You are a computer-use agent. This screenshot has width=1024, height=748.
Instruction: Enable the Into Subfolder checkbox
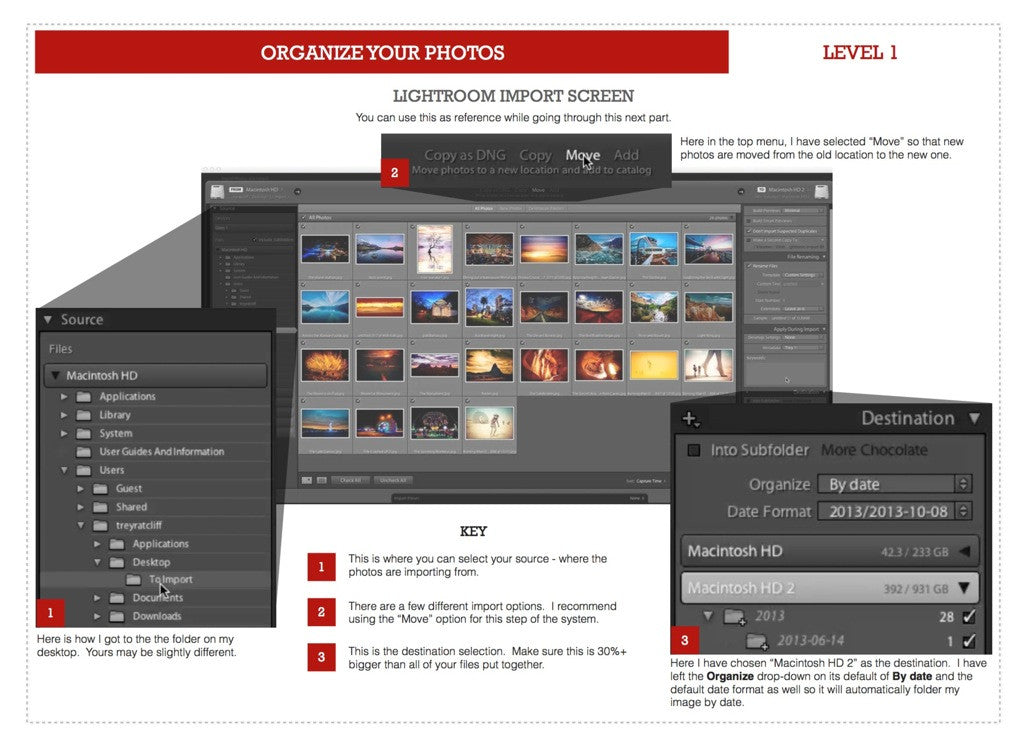pos(693,450)
